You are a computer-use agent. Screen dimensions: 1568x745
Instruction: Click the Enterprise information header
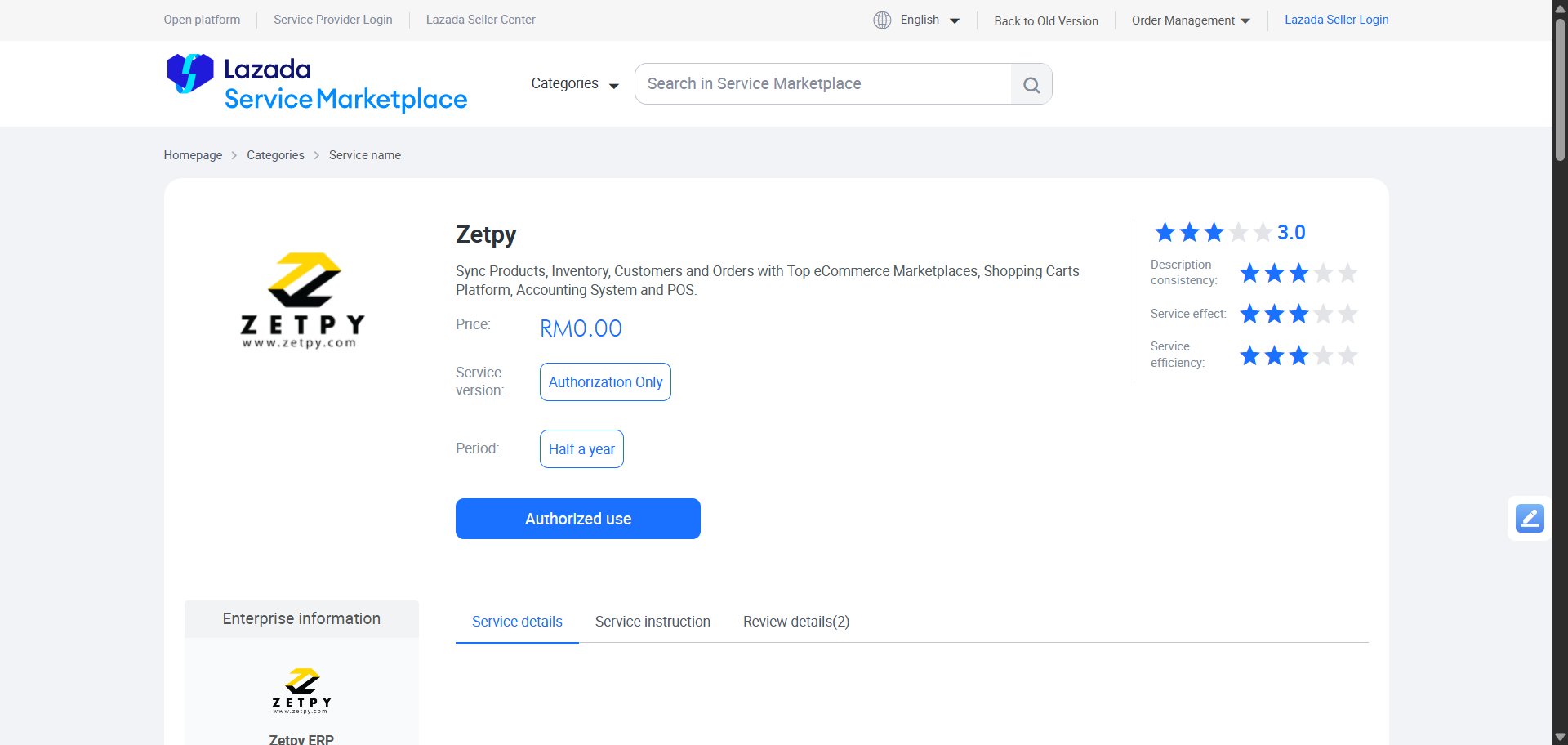(301, 619)
